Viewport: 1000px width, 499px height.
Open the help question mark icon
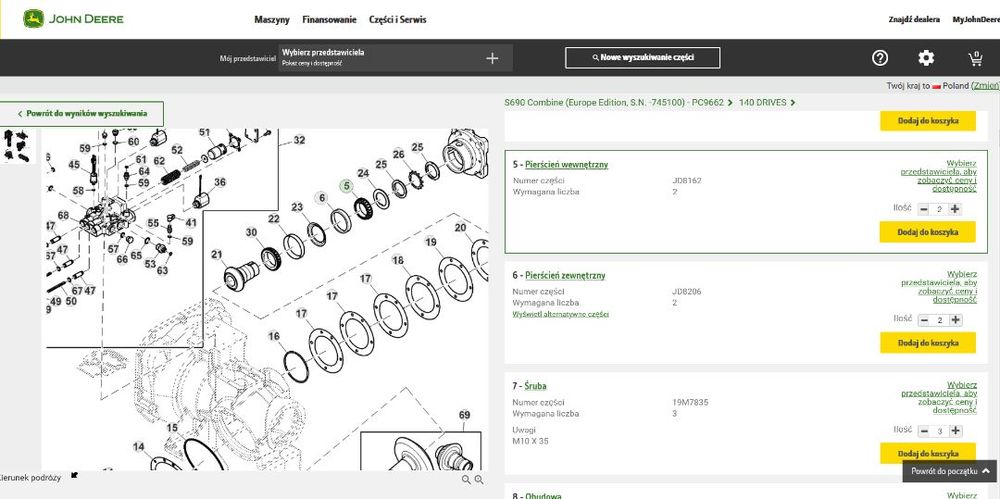(880, 58)
